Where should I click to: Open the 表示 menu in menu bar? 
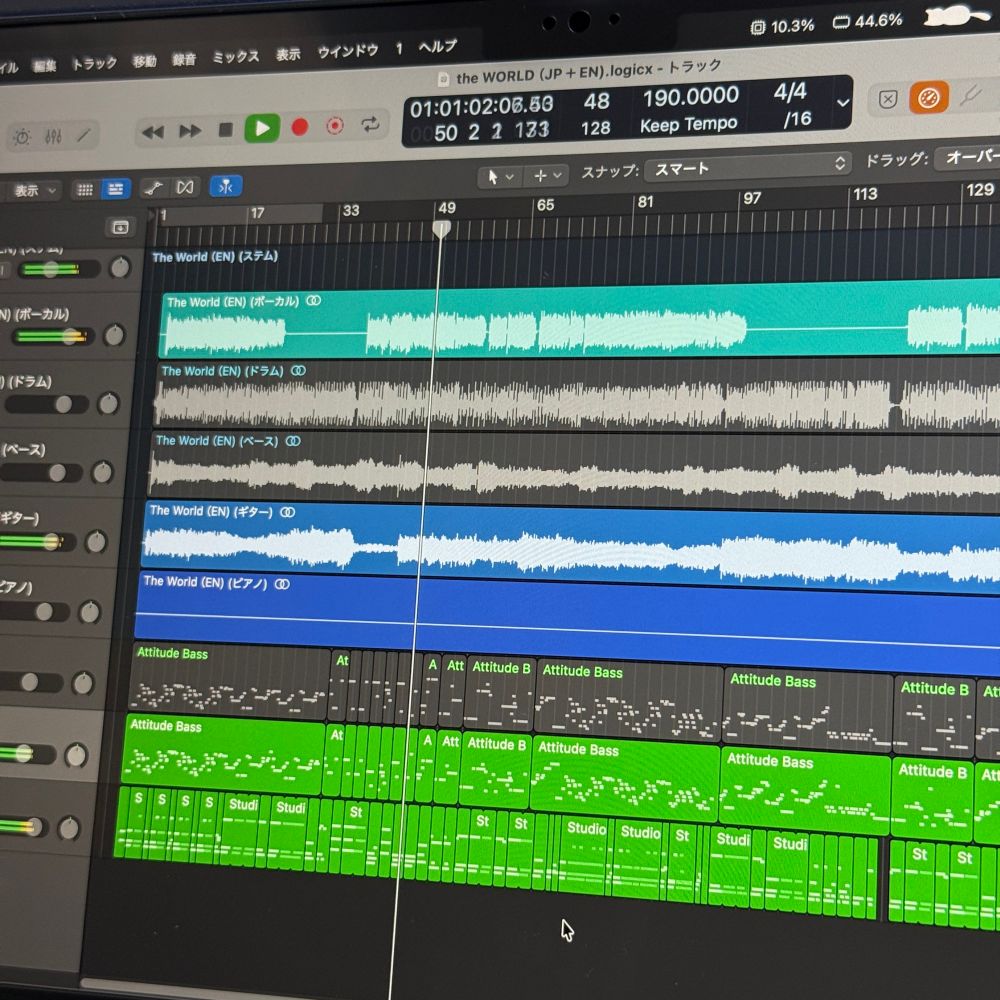pos(288,54)
